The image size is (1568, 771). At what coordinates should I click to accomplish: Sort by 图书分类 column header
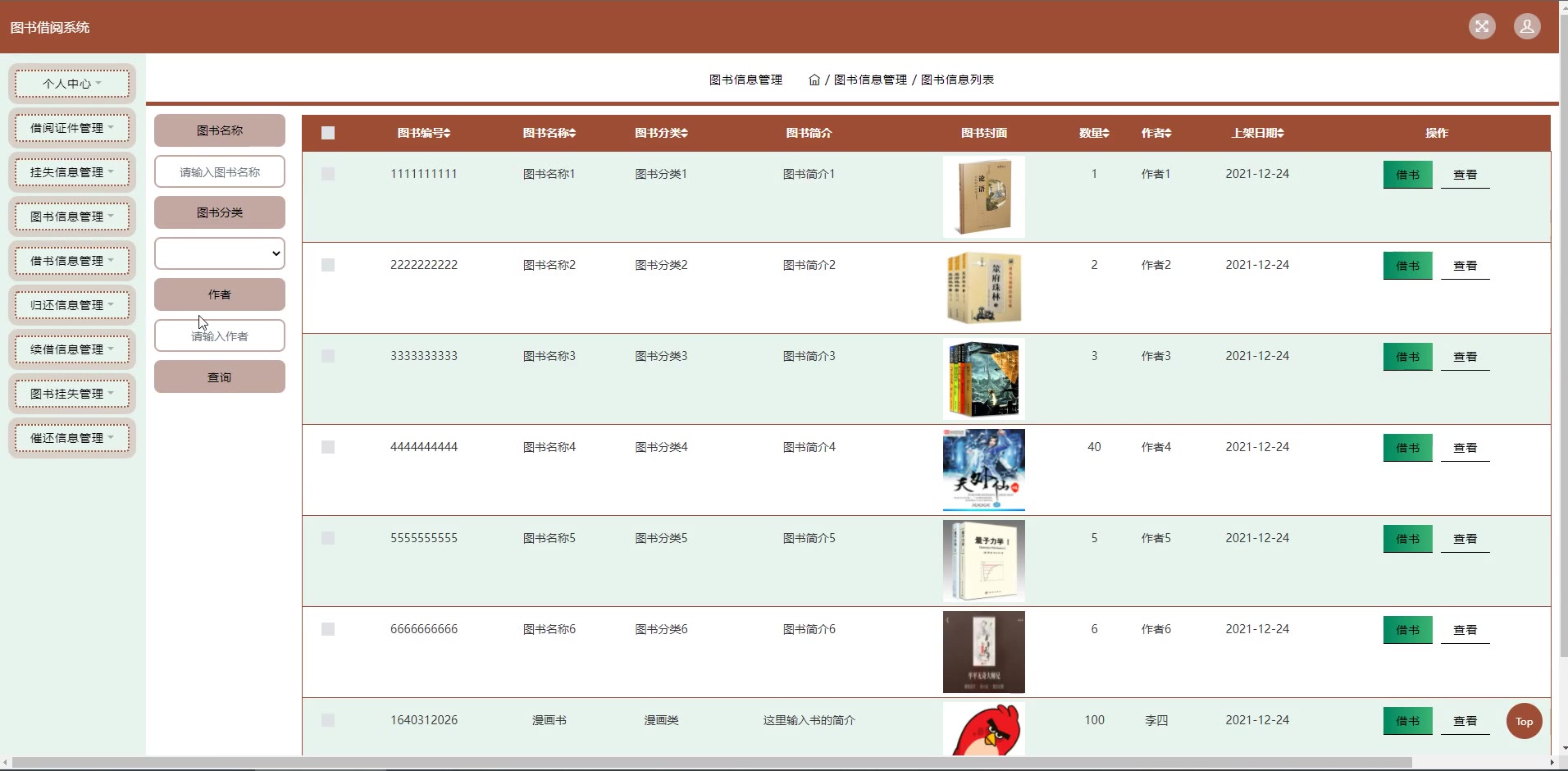pos(662,133)
